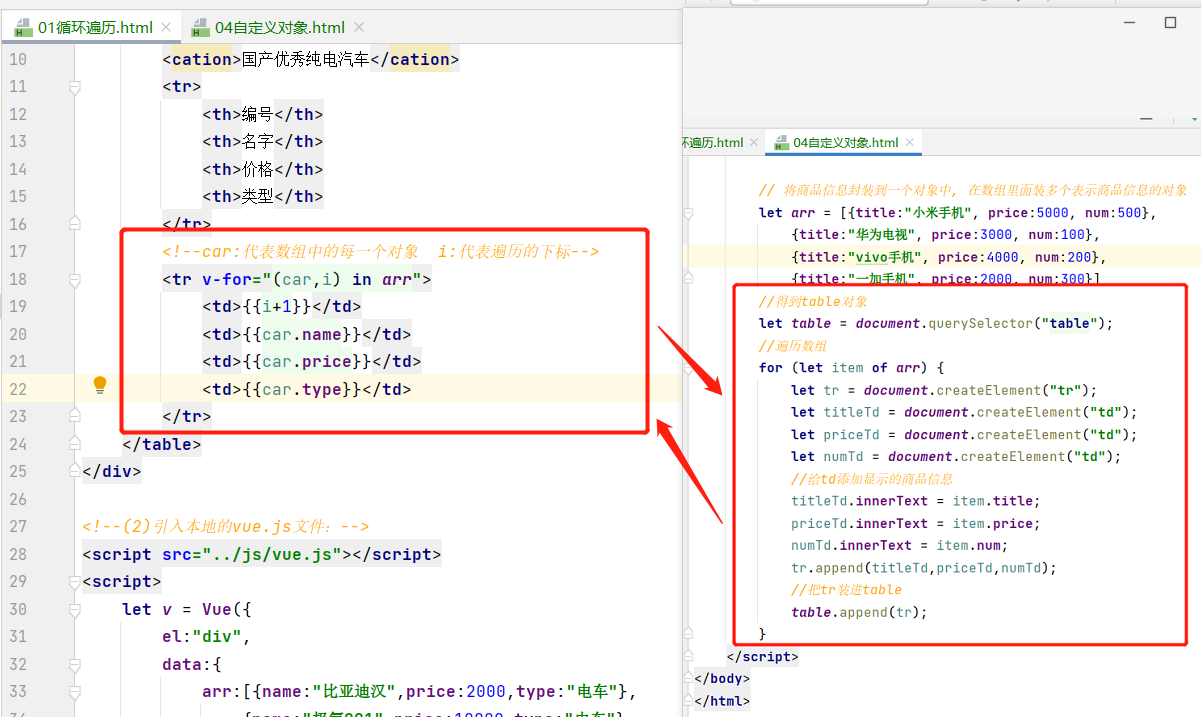
Task: Click the for (let item of arr) line
Action: (x=851, y=368)
